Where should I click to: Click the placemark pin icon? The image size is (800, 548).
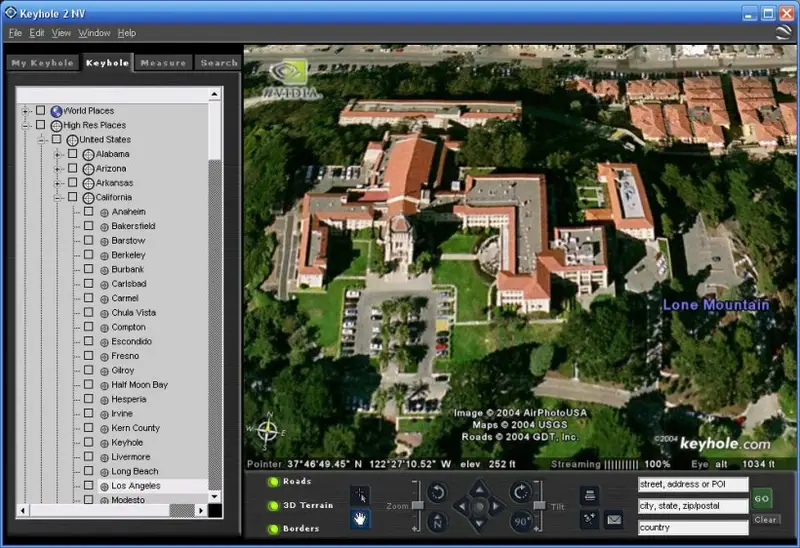point(590,519)
